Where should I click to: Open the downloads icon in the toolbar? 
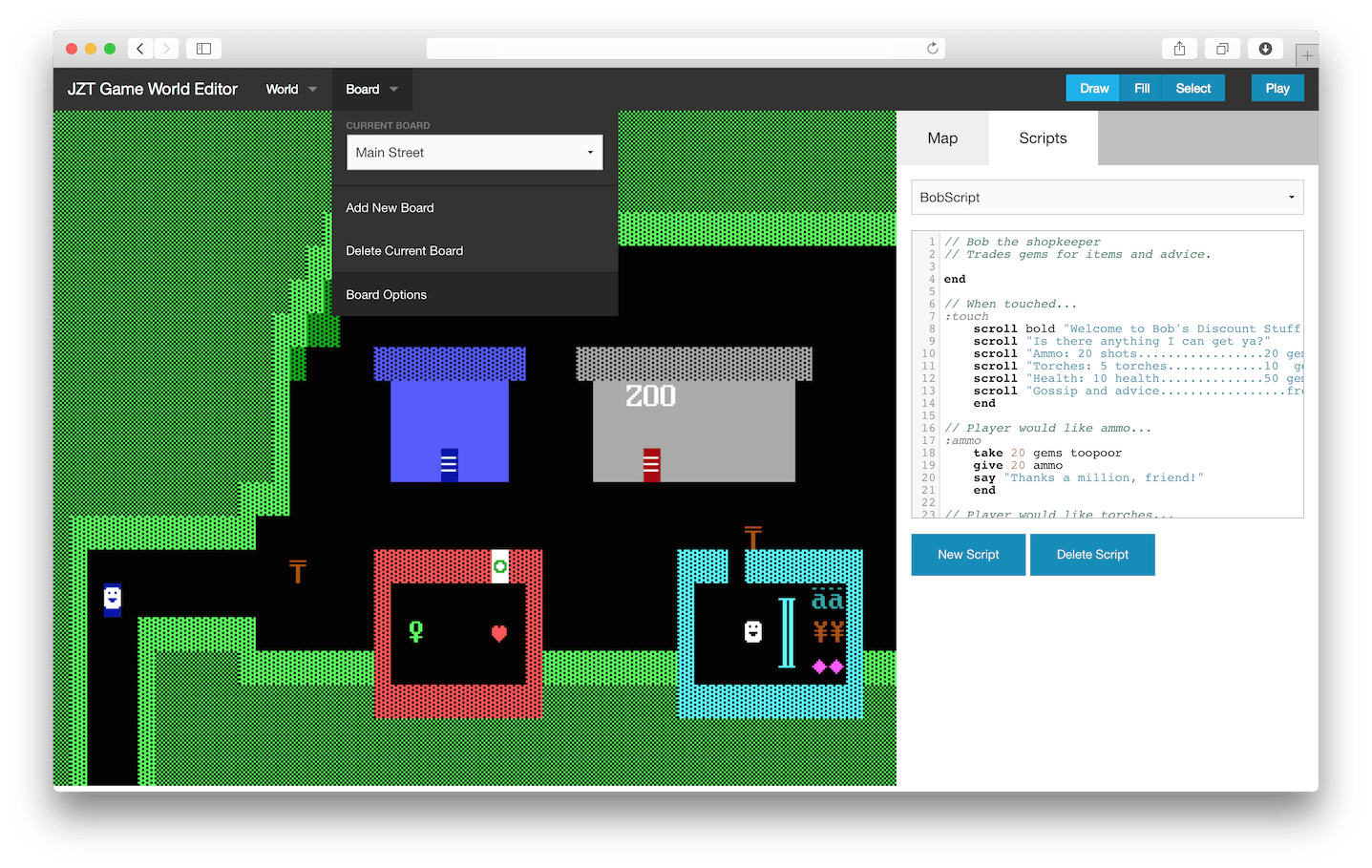coord(1265,49)
